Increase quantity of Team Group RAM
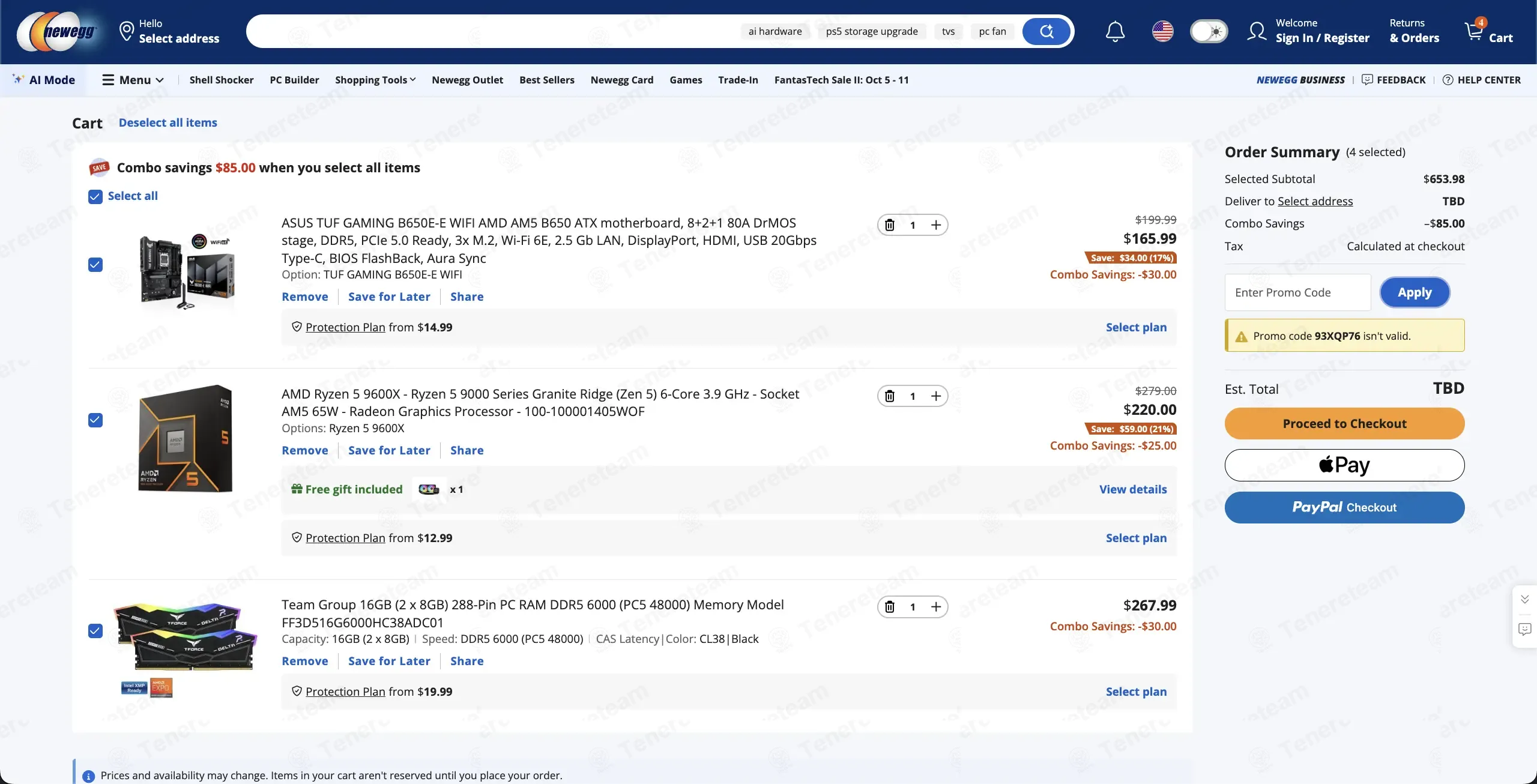 click(x=935, y=607)
